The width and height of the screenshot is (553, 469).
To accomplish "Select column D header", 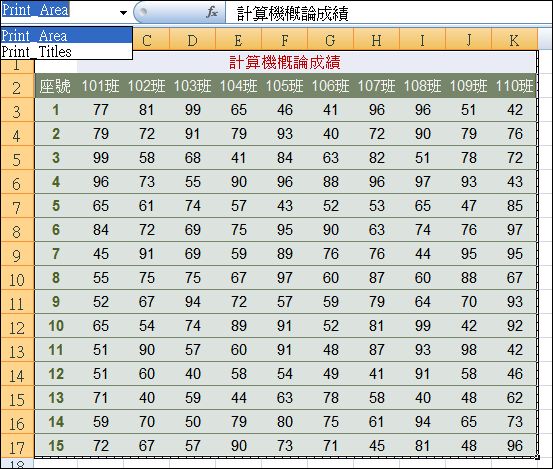I will (x=193, y=40).
